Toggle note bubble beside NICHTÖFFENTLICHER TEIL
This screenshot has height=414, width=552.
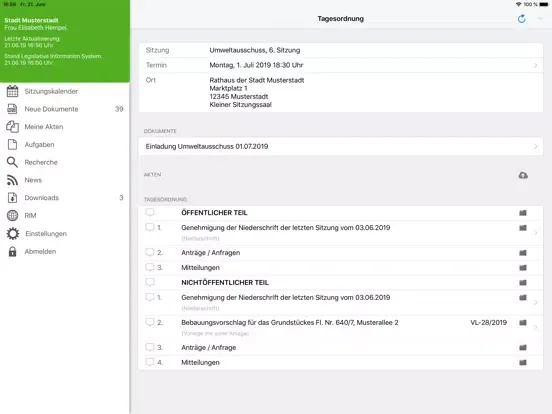point(150,282)
